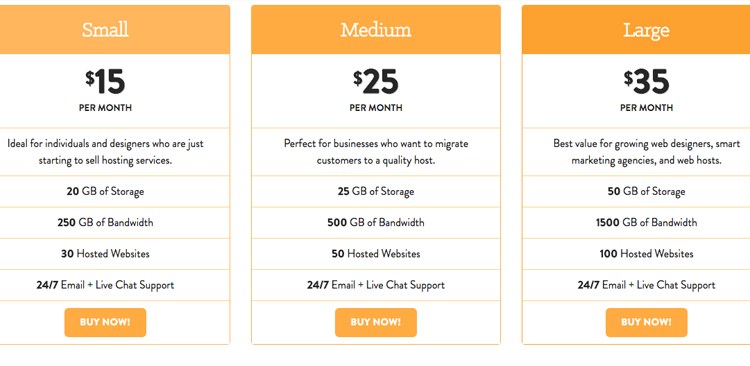Click Medium plan's 24/7 support row
The height and width of the screenshot is (366, 750).
pyautogui.click(x=376, y=285)
